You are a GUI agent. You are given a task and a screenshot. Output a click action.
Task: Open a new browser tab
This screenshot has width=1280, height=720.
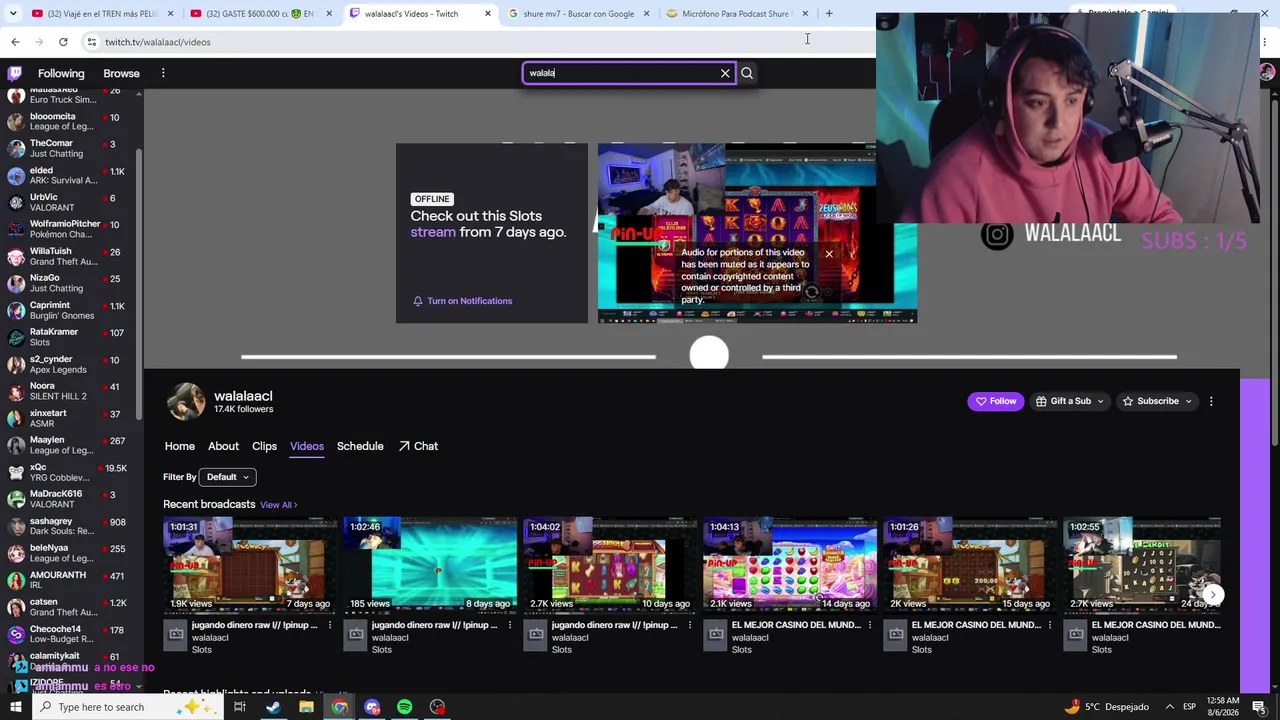tap(829, 13)
